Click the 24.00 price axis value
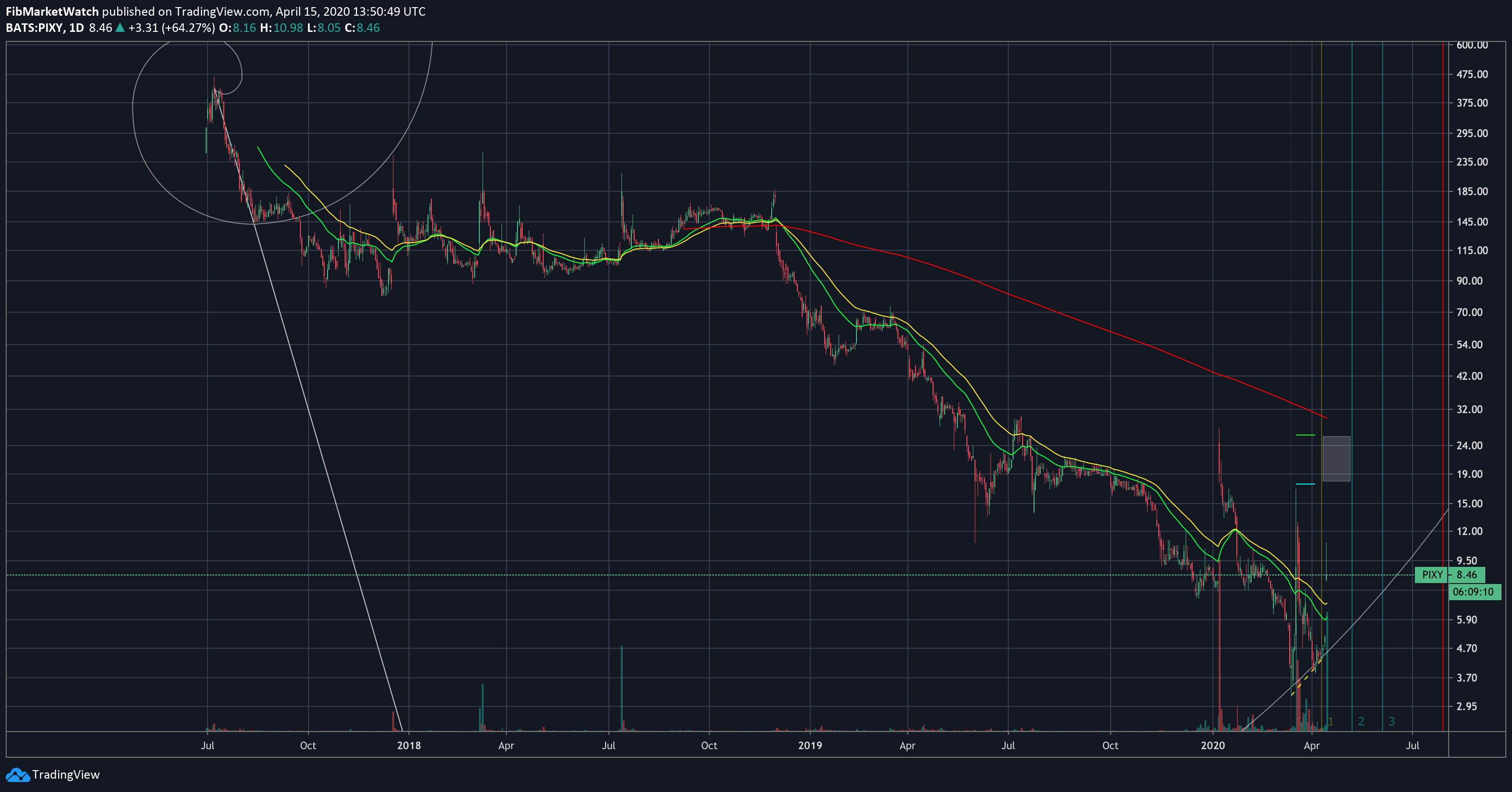Screen dimensions: 1512x792 pyautogui.click(x=1469, y=446)
